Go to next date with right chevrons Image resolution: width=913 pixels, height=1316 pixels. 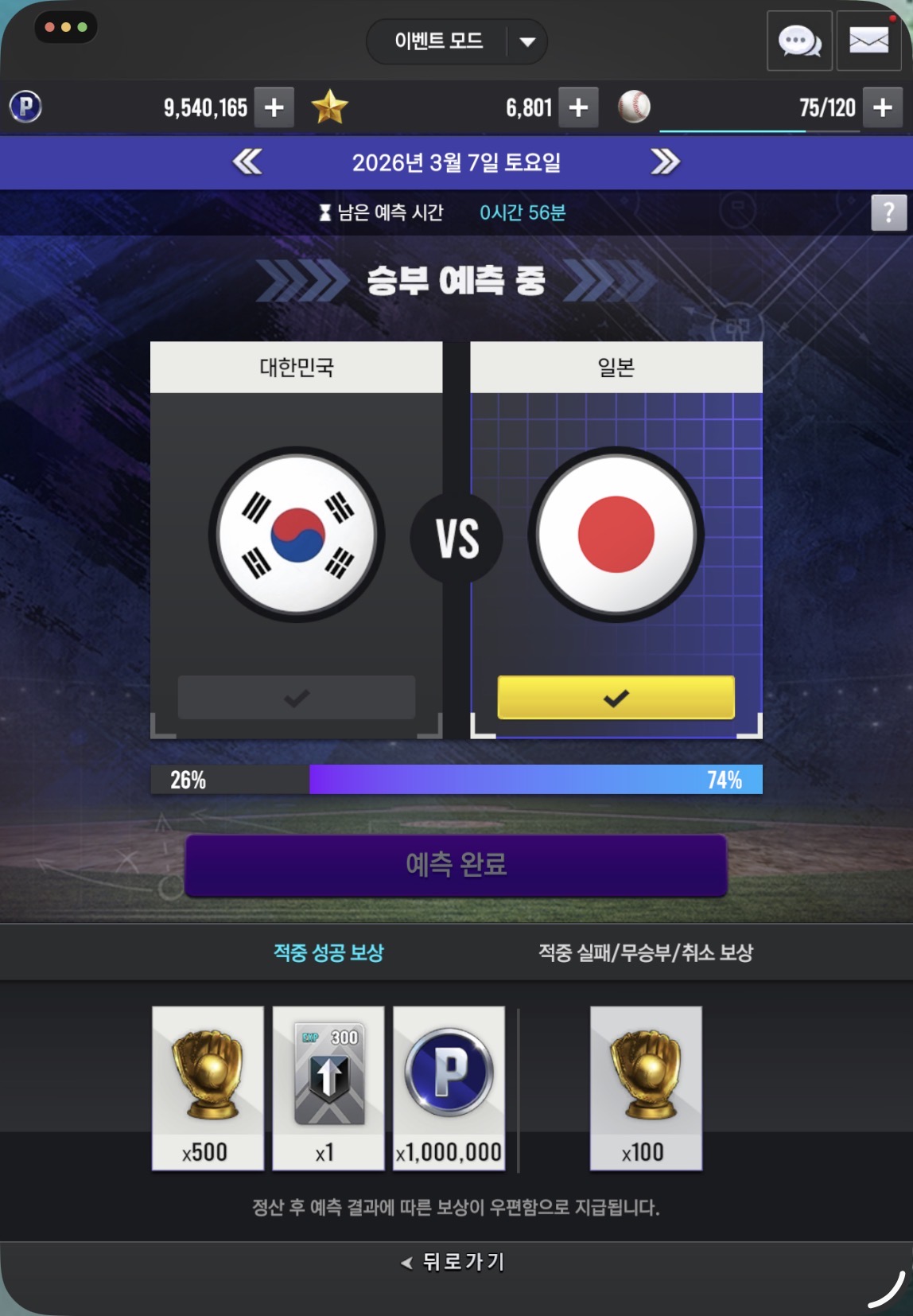click(665, 162)
